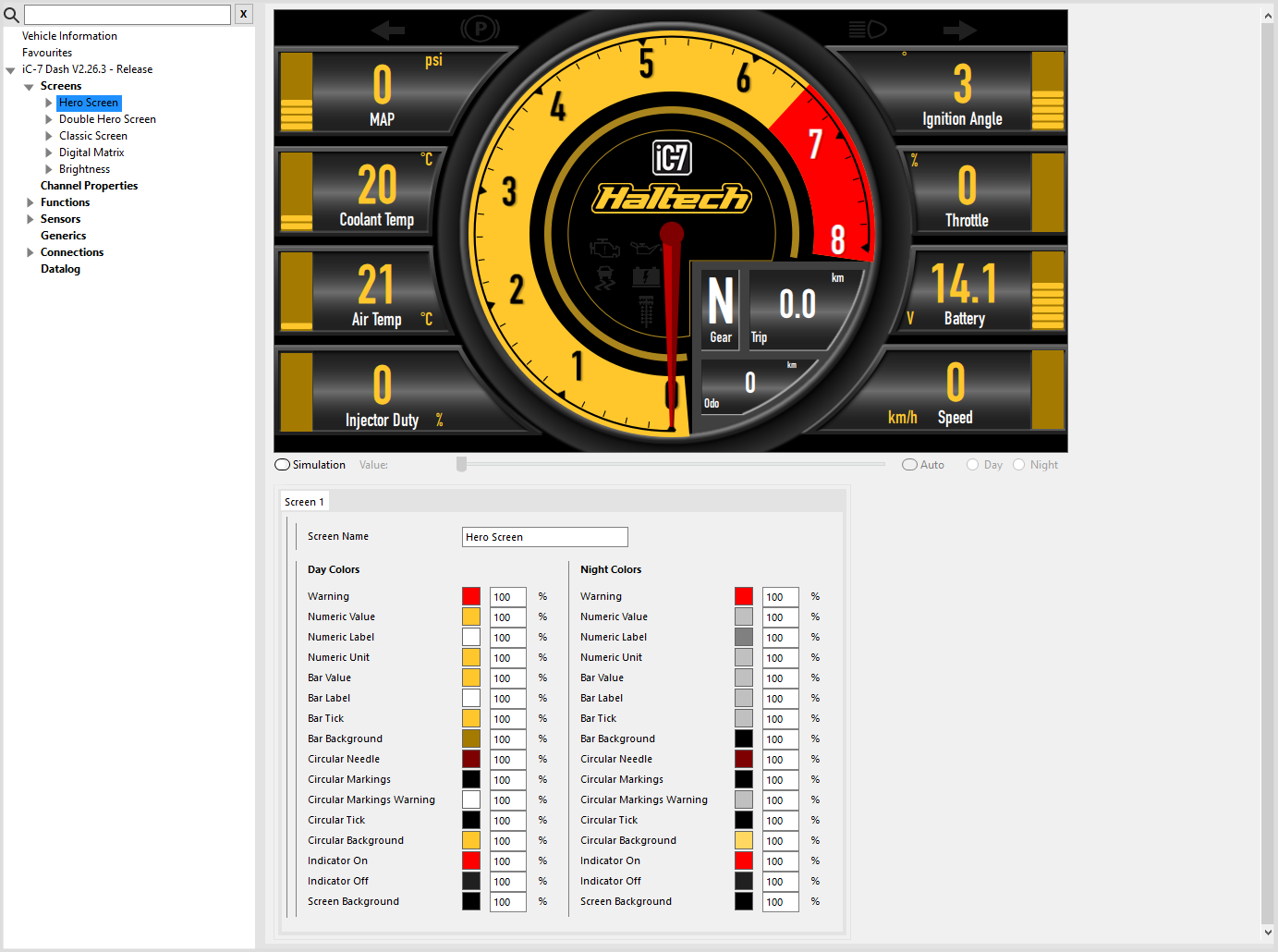Open Night Numeric Label color swatch
The width and height of the screenshot is (1278, 952).
pos(744,637)
